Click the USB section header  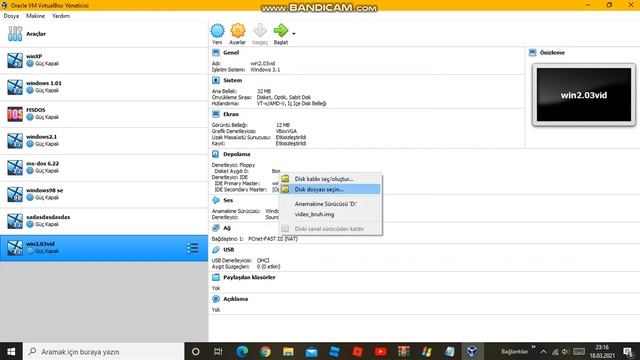229,249
